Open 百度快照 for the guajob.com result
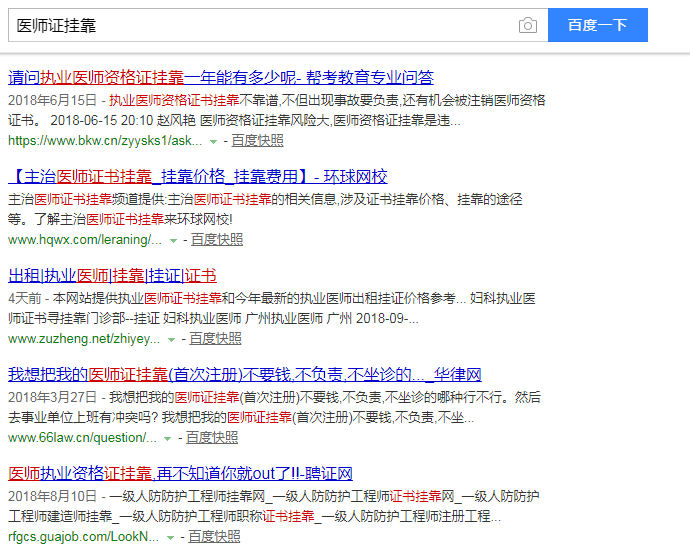This screenshot has width=690, height=556. point(214,537)
